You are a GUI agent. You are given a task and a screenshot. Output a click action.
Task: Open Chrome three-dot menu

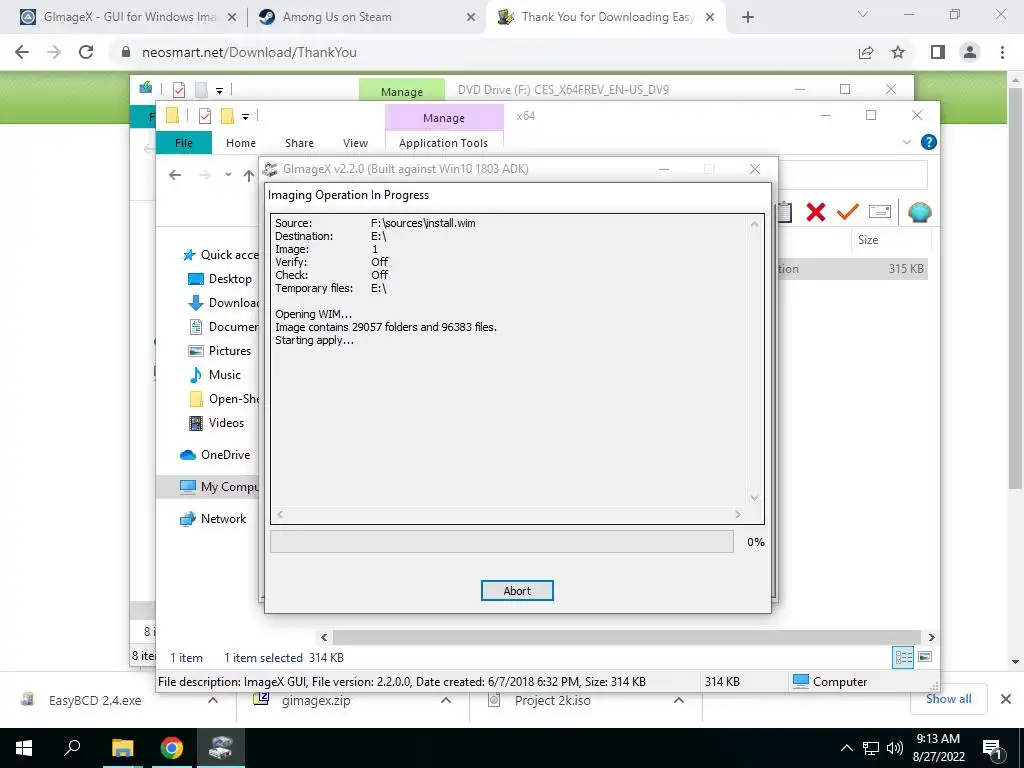[x=1002, y=52]
